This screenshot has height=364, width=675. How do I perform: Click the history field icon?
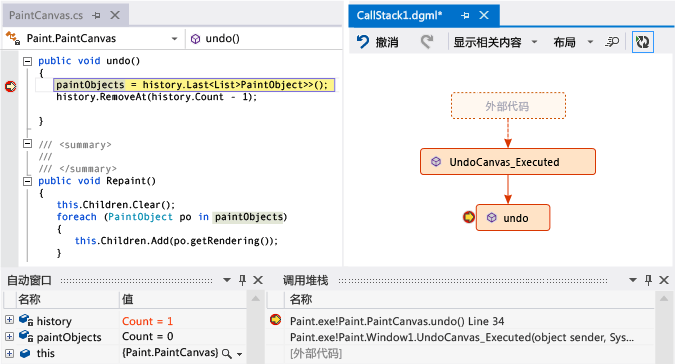pyautogui.click(x=26, y=320)
